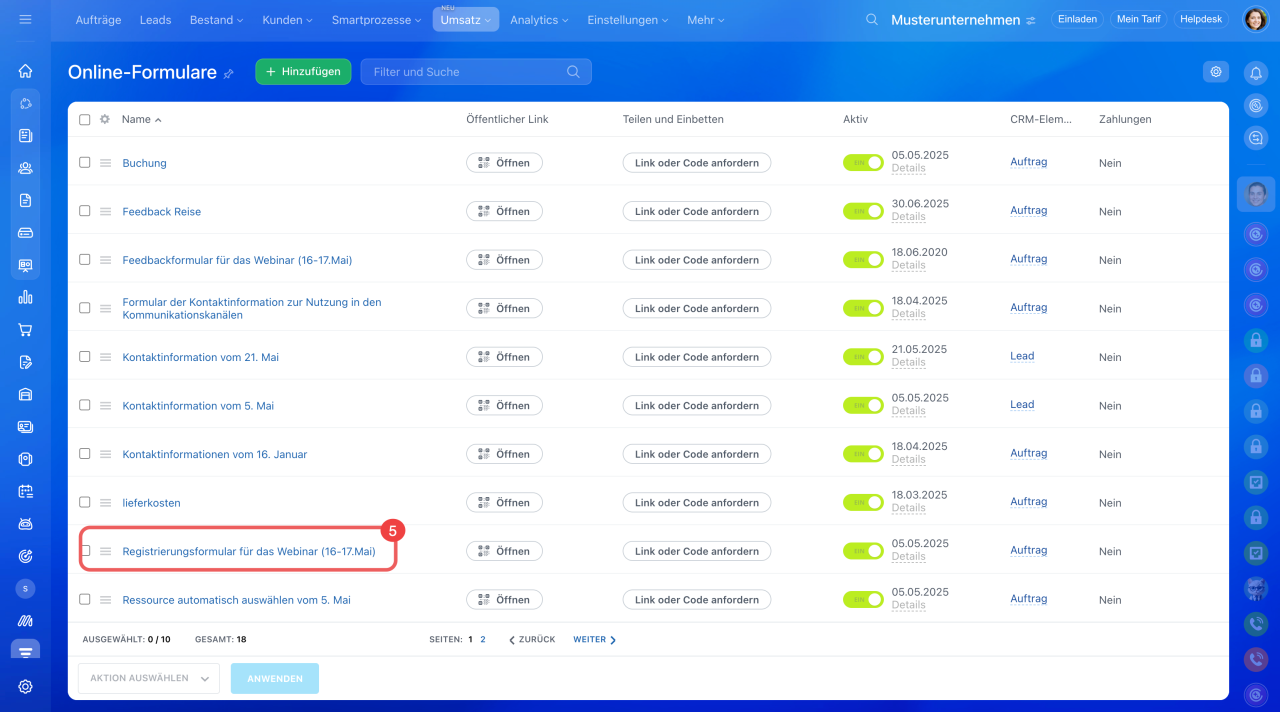Open row menu for Buchung

(106, 163)
